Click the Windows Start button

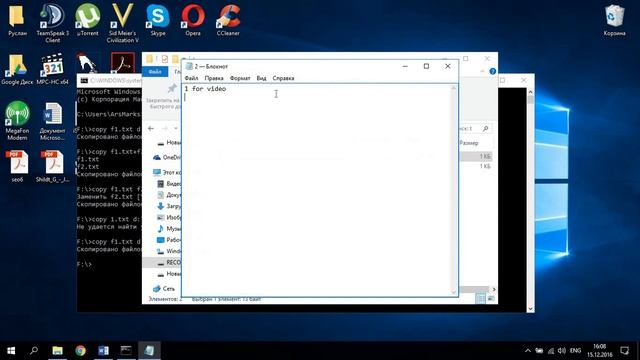tap(11, 351)
